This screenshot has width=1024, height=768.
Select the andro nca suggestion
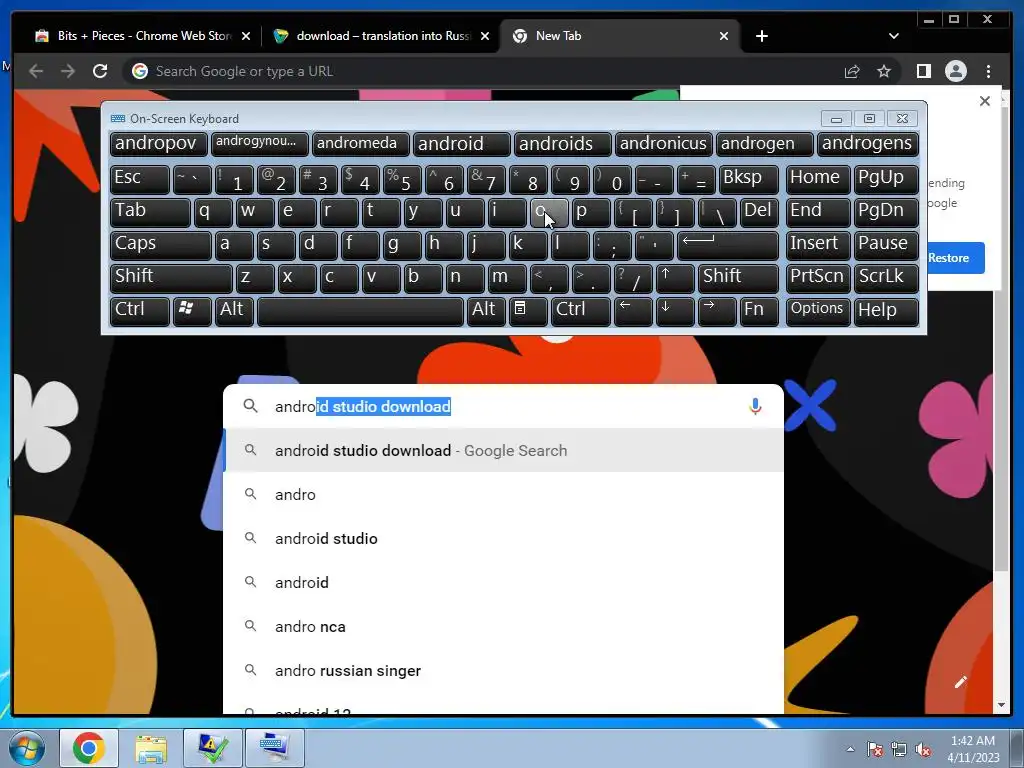click(x=504, y=627)
